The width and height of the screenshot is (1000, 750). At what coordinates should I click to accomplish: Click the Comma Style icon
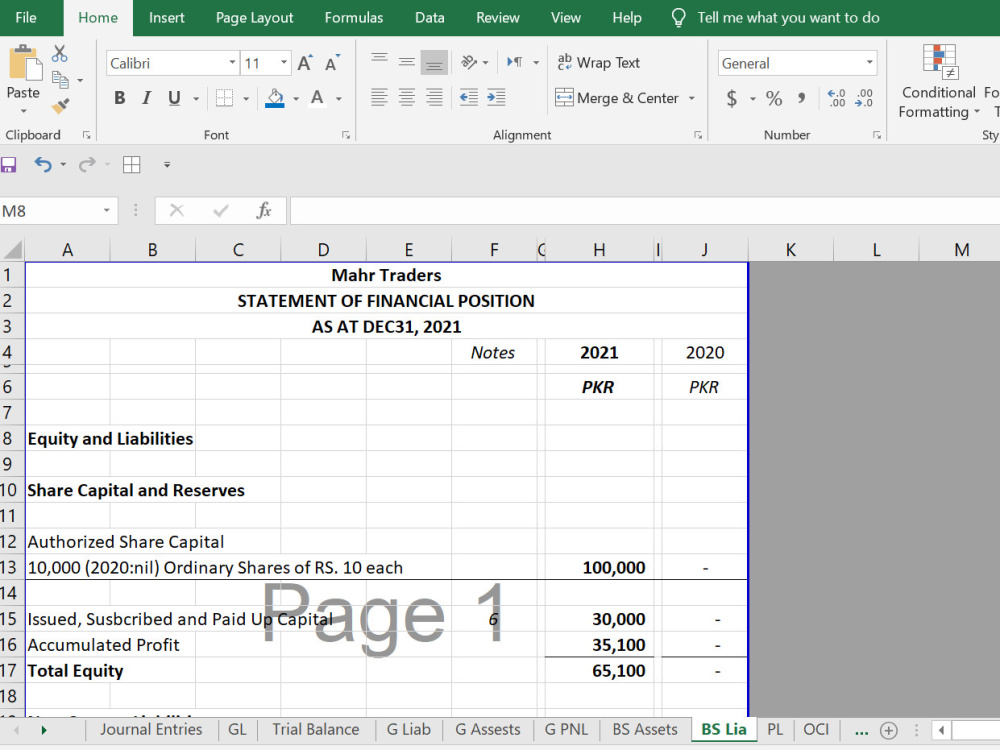799,99
